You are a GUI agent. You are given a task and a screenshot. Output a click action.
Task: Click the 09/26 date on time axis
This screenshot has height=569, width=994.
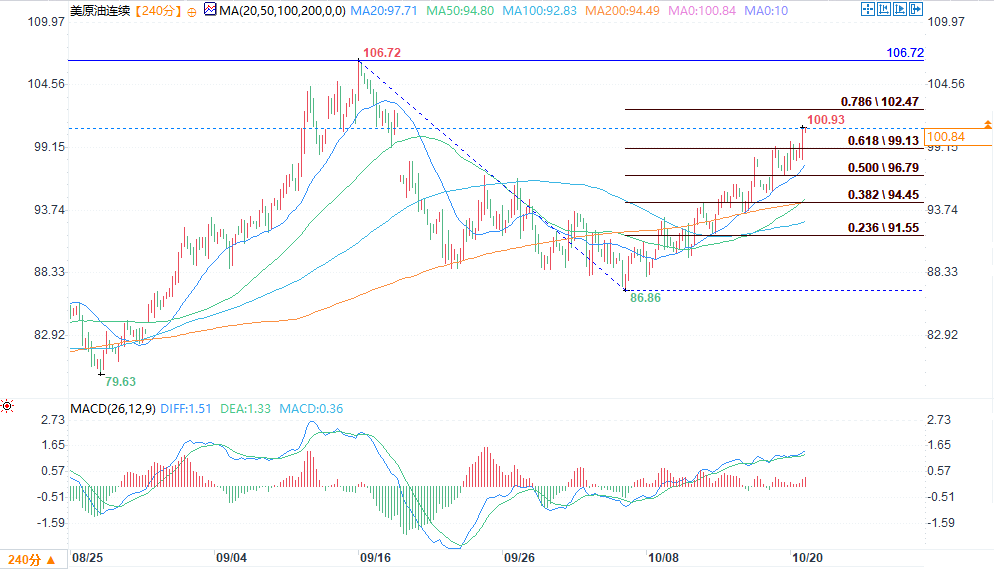519,558
